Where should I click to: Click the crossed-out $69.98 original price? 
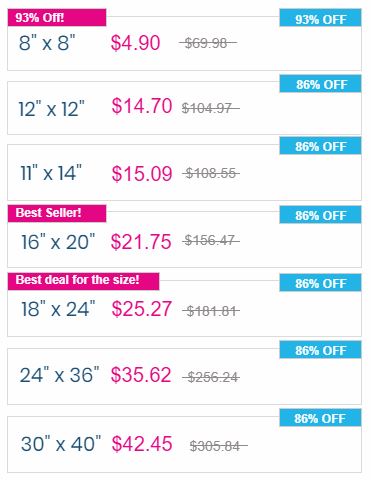[207, 43]
